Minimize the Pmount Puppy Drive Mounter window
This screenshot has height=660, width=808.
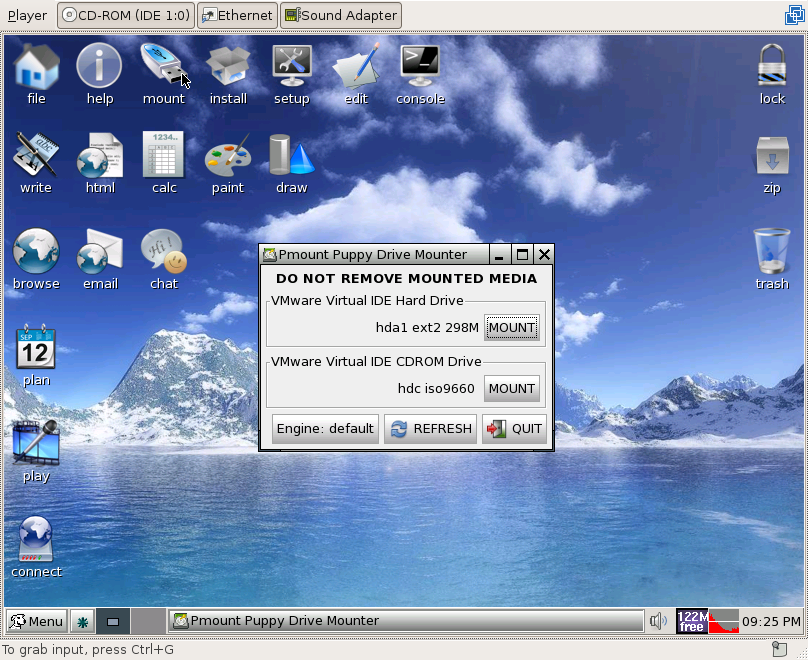pyautogui.click(x=499, y=255)
